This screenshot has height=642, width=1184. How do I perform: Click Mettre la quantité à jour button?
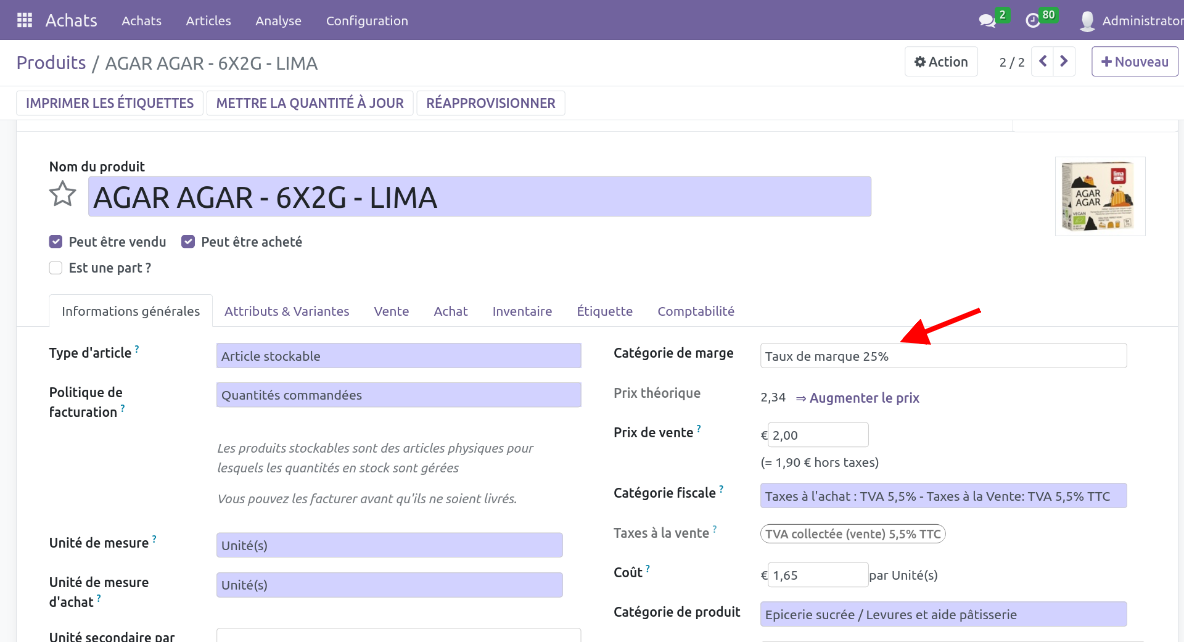tap(310, 103)
